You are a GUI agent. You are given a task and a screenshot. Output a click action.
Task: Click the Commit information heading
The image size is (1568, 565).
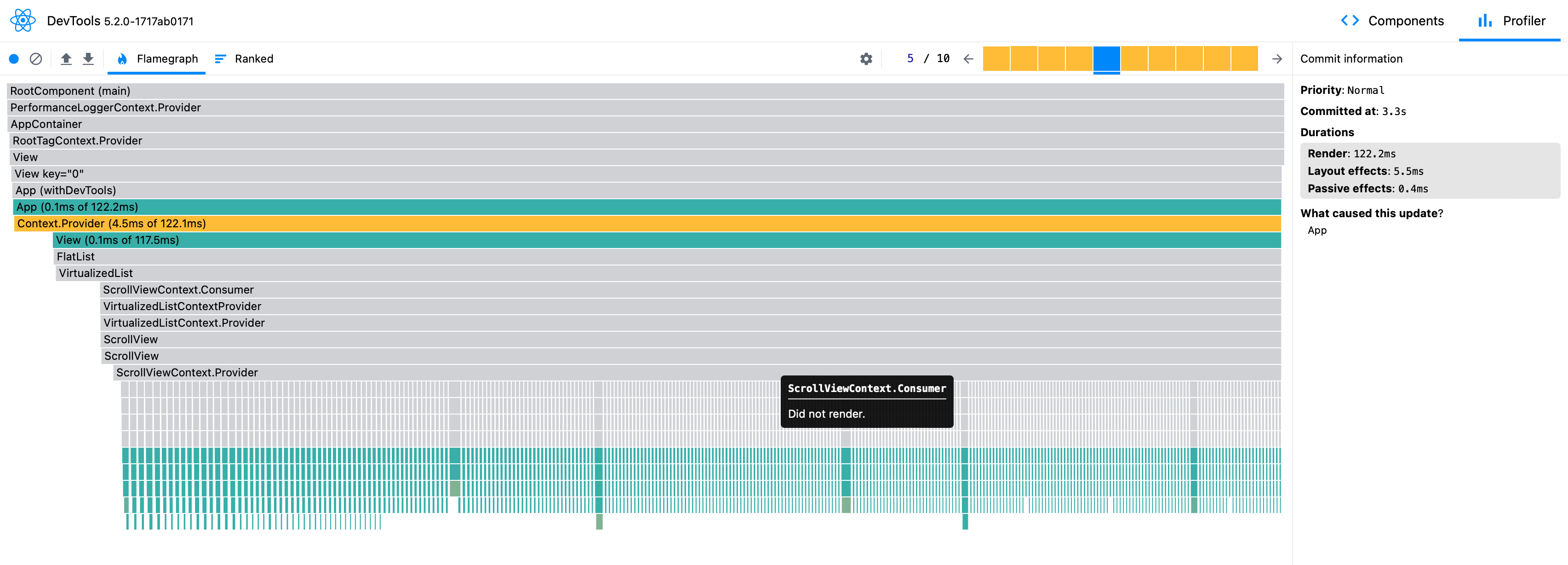[x=1351, y=59]
